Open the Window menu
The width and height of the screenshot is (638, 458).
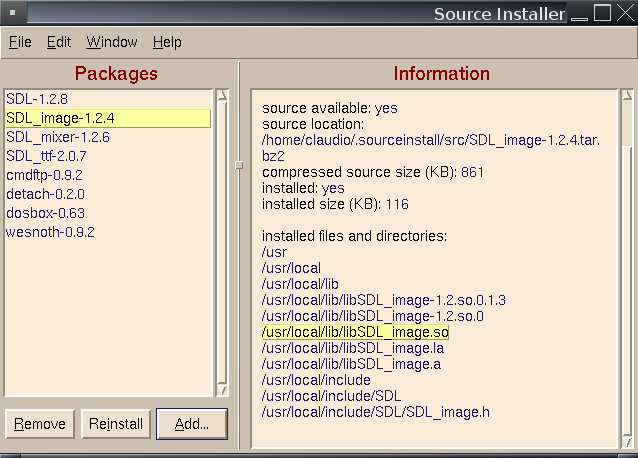[111, 42]
